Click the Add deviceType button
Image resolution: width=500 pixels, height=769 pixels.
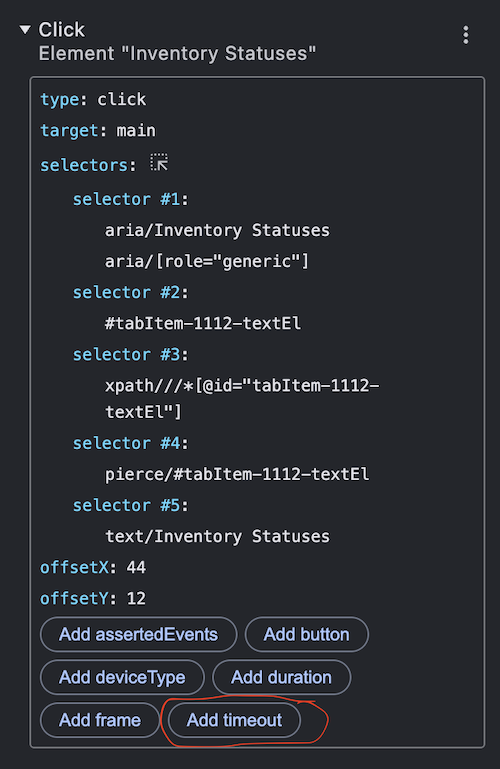(x=122, y=677)
